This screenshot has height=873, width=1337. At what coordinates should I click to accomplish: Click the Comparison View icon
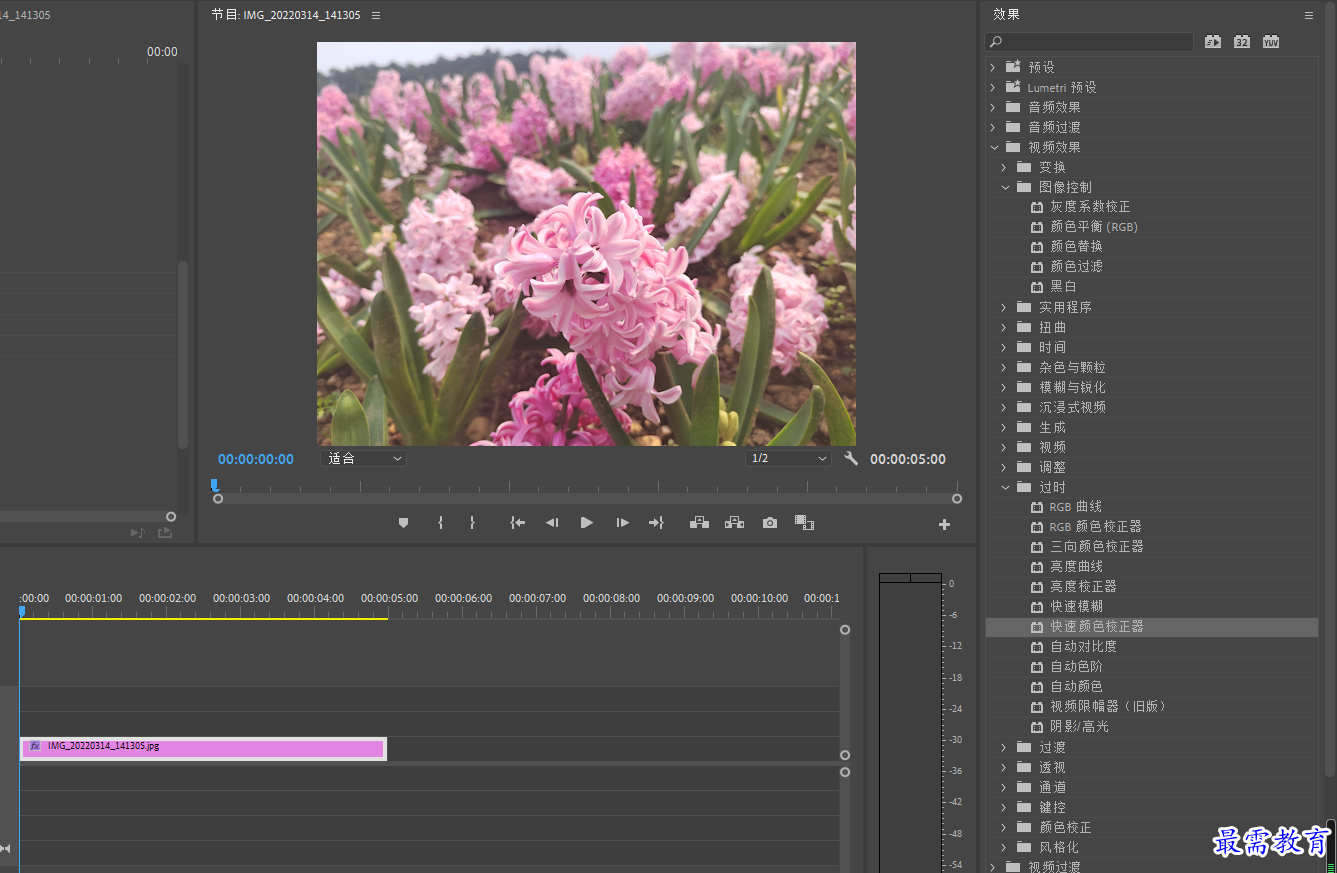[804, 523]
